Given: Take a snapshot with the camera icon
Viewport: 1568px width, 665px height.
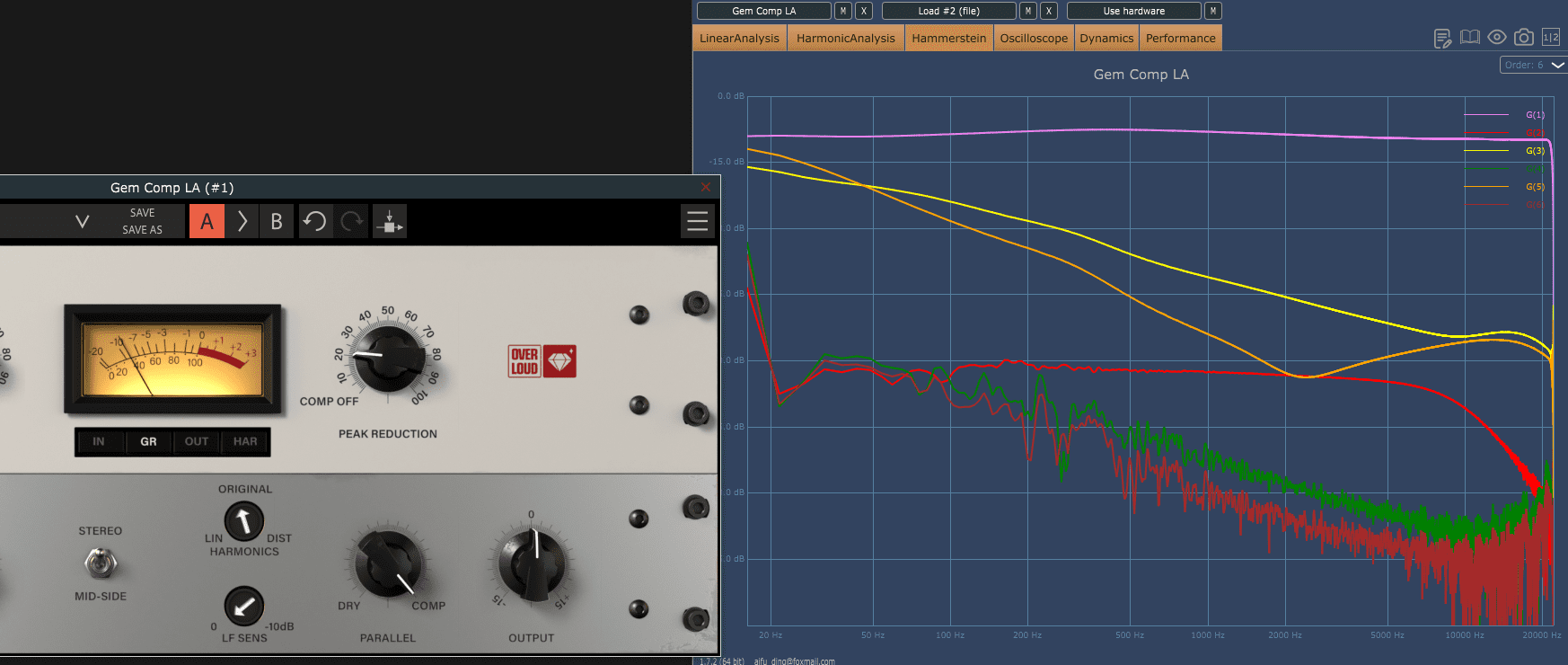Looking at the screenshot, I should point(1524,37).
